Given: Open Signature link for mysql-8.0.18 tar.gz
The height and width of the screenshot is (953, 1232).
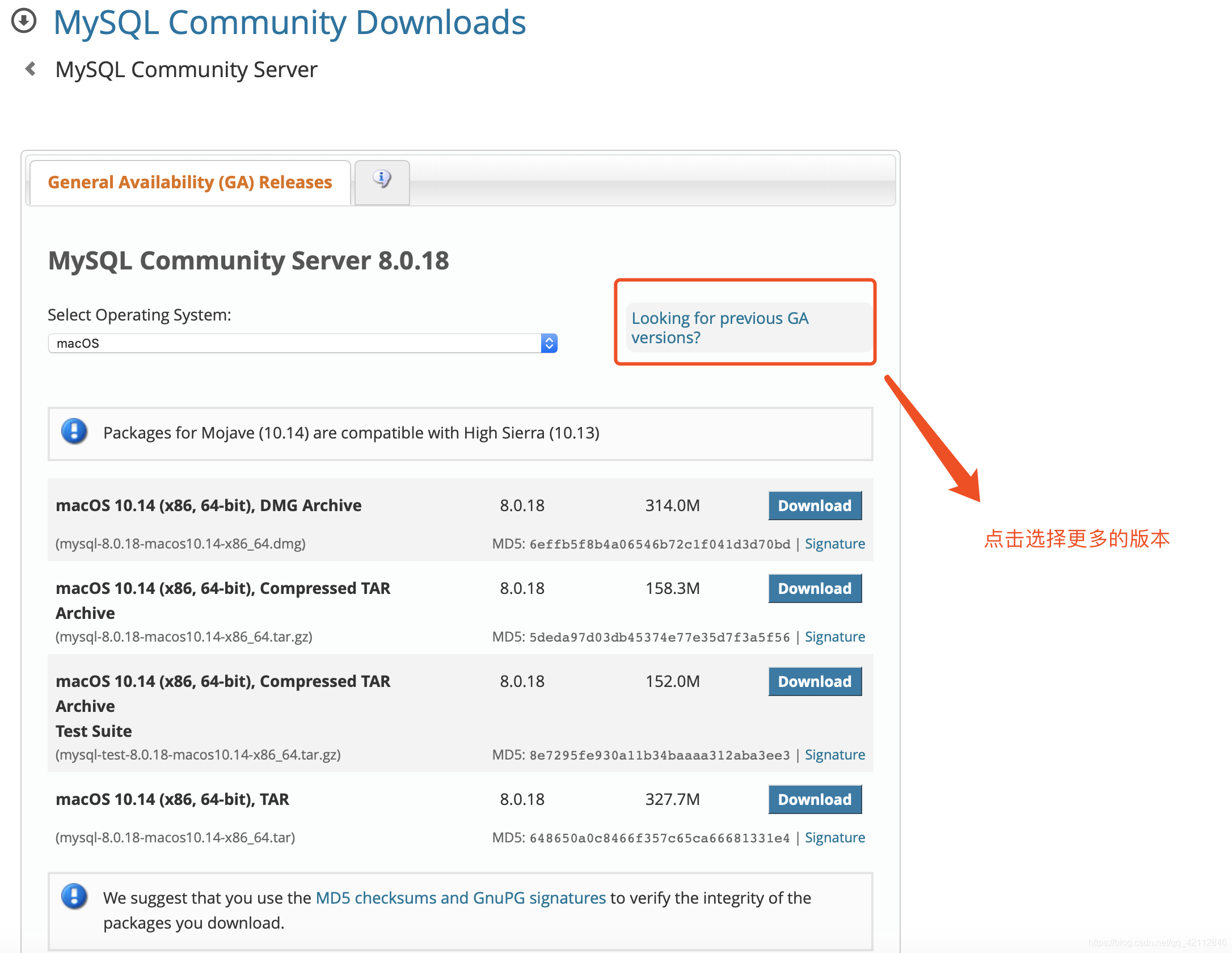Looking at the screenshot, I should [x=834, y=636].
